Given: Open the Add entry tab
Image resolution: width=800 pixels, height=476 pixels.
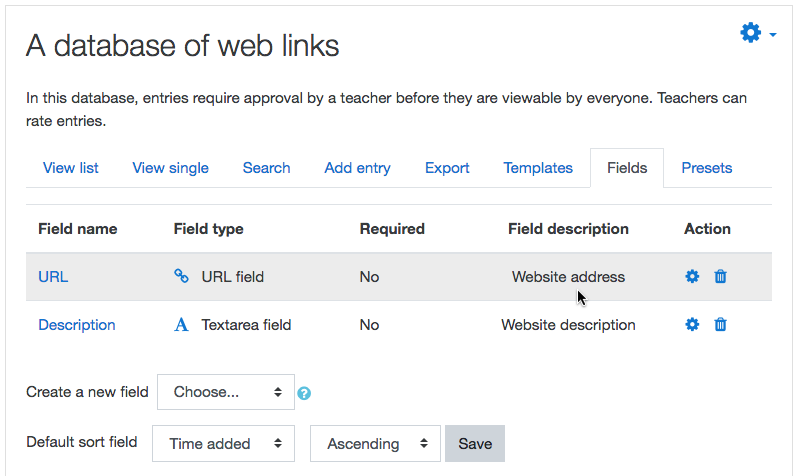Looking at the screenshot, I should [357, 168].
